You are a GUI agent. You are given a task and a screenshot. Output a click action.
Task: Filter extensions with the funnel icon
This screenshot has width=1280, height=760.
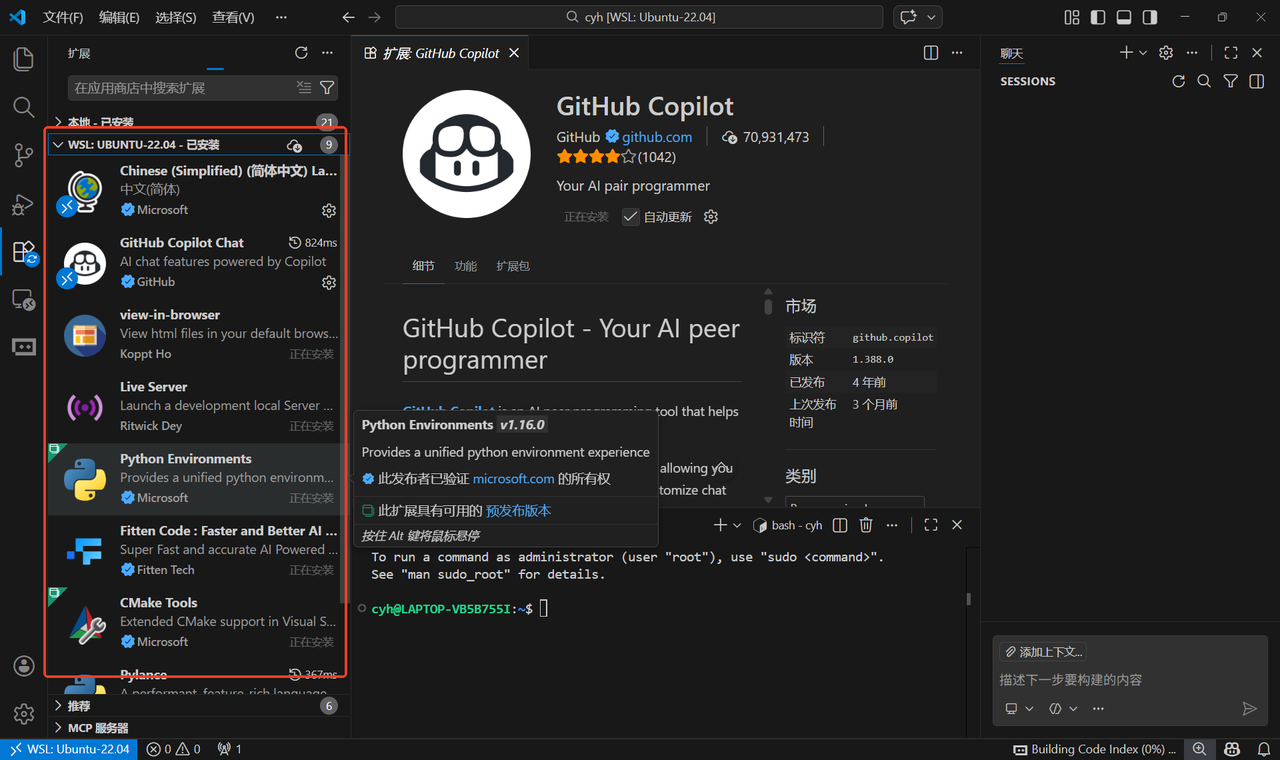click(327, 88)
